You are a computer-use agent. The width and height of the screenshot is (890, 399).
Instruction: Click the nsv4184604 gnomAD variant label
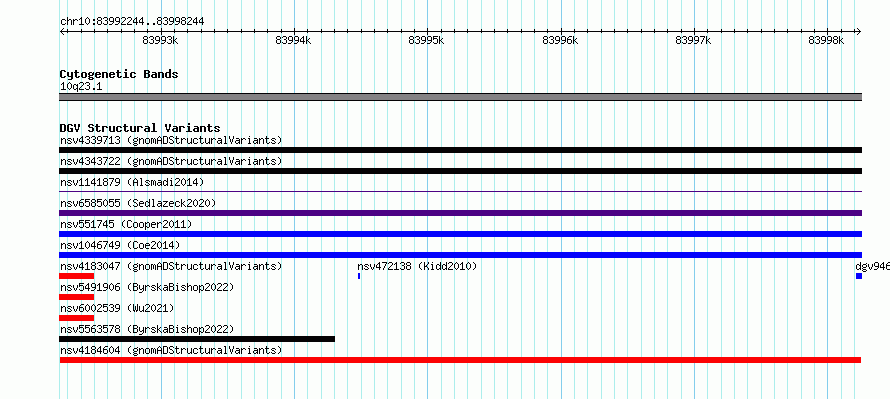coord(171,350)
